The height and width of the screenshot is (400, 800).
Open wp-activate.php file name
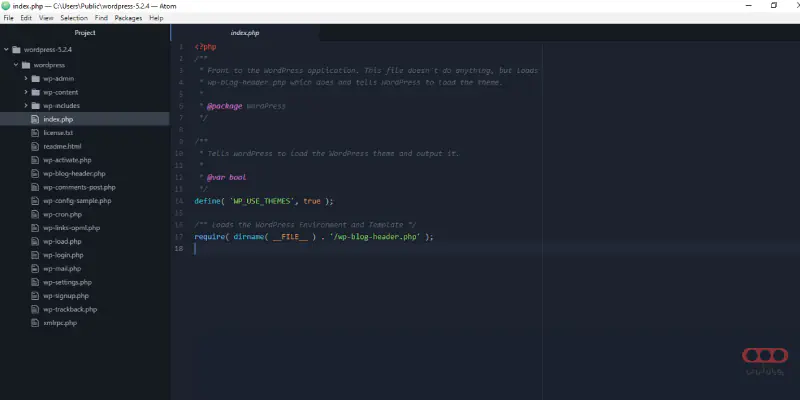click(67, 160)
